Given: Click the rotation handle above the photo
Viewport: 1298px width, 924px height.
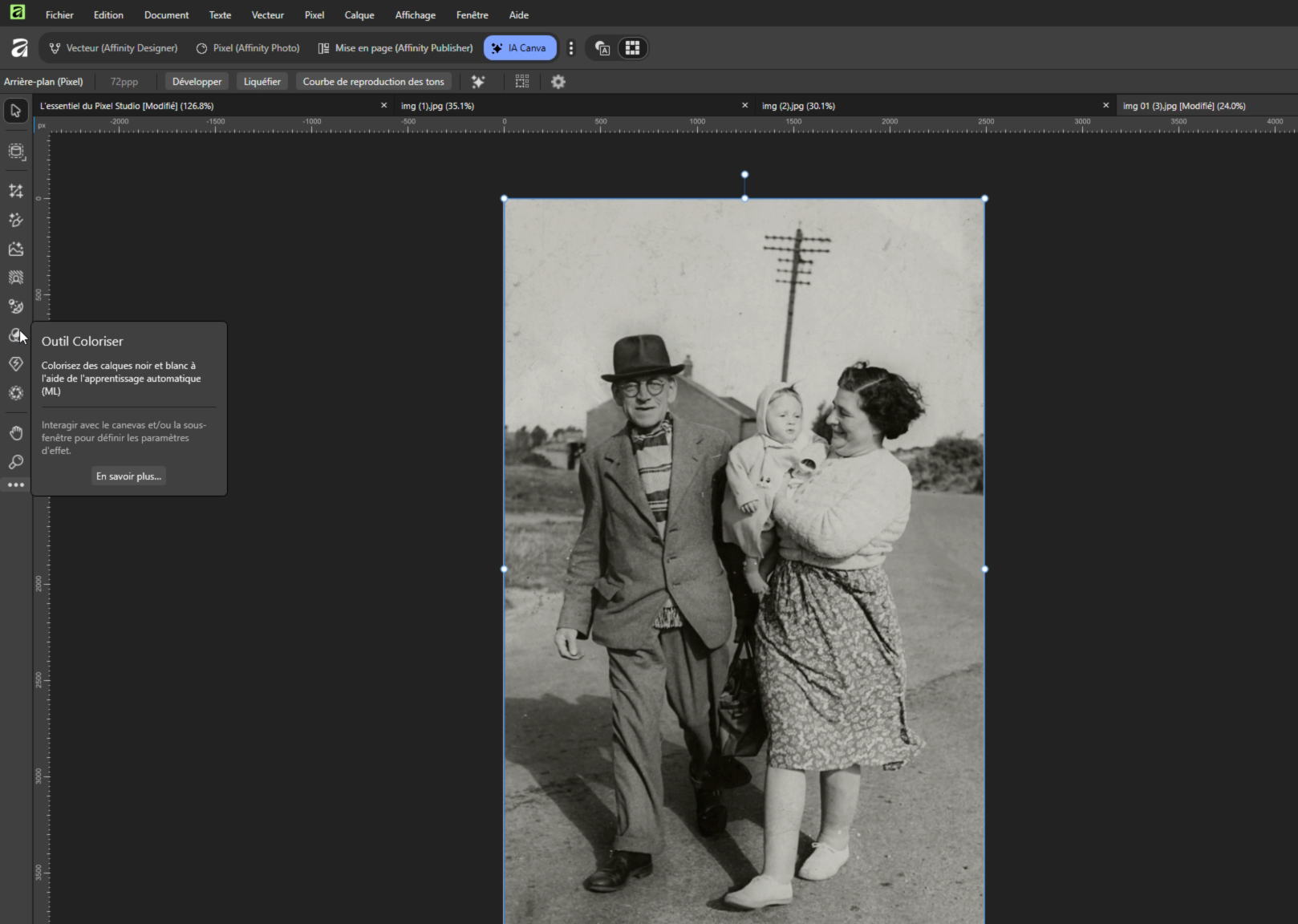Looking at the screenshot, I should tap(744, 174).
